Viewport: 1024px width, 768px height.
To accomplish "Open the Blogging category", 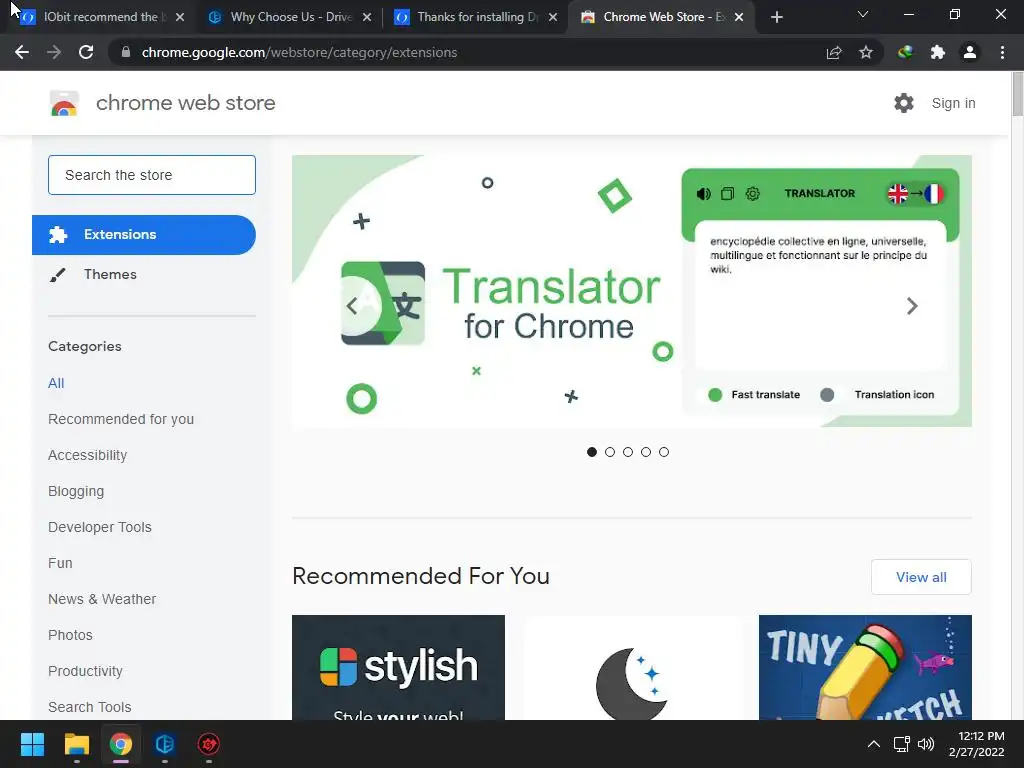I will coord(76,491).
